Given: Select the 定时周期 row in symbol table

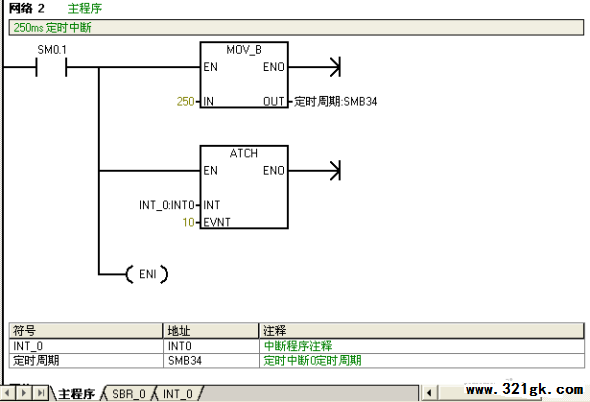Looking at the screenshot, I should click(x=297, y=361).
